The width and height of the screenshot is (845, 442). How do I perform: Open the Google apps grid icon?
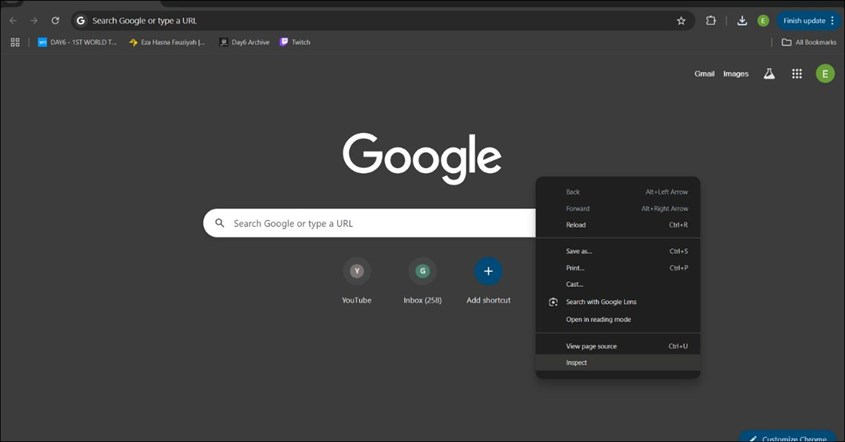797,74
